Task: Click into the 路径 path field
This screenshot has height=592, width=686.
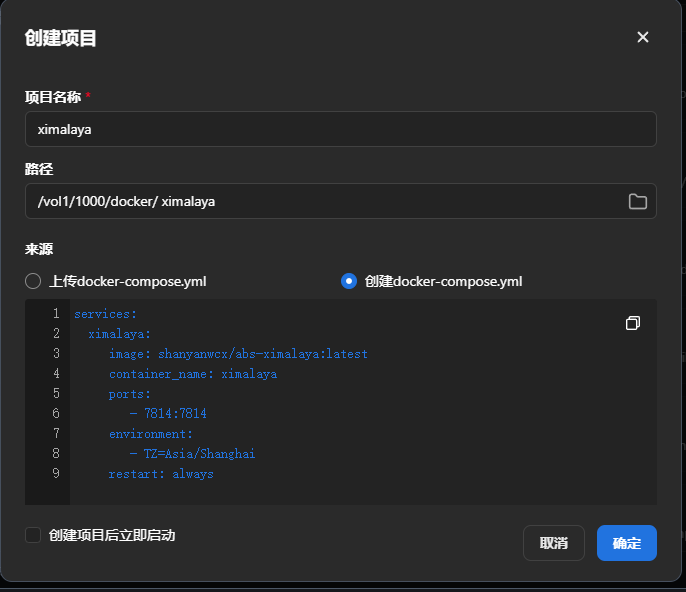Action: coord(320,201)
